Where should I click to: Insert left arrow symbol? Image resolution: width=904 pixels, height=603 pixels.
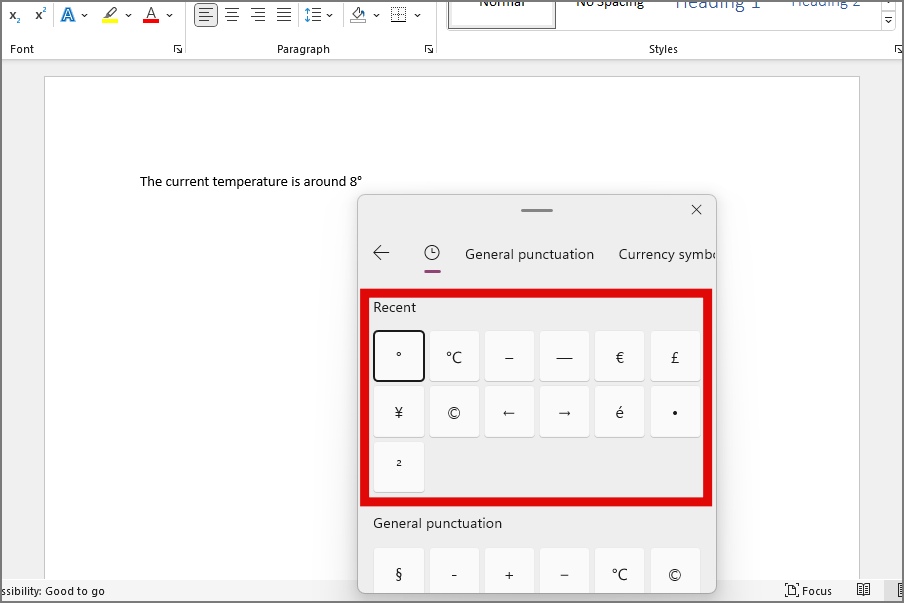click(x=509, y=412)
